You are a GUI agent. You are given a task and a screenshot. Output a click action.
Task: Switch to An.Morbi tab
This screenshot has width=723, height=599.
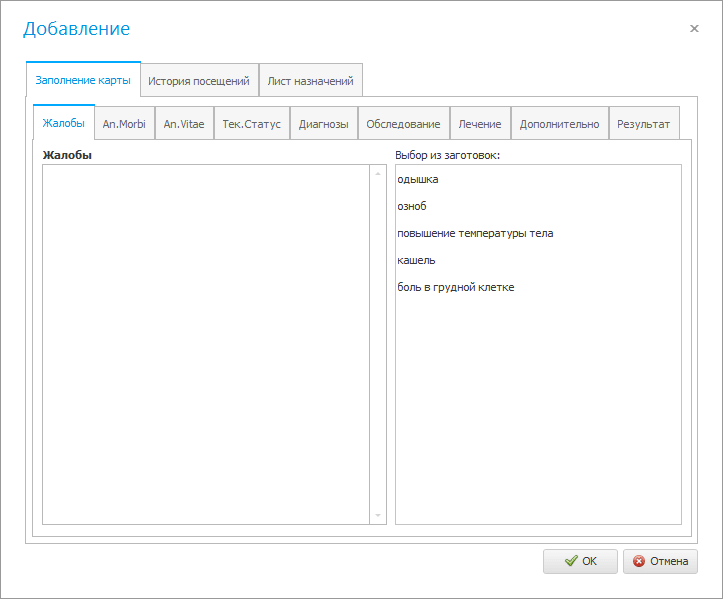tap(124, 124)
